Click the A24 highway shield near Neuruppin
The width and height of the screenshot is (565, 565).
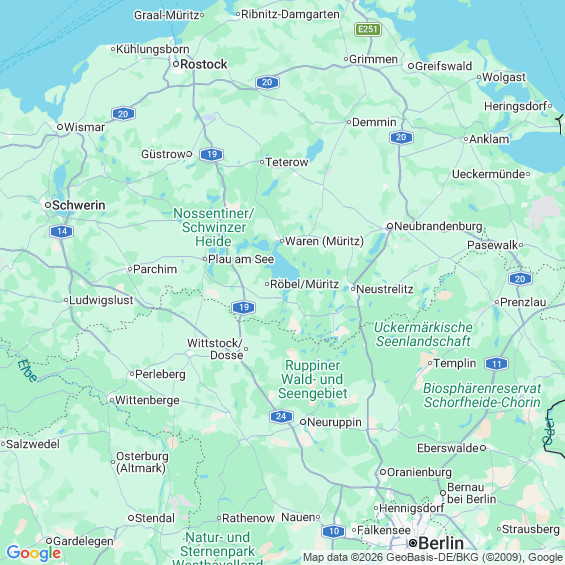click(281, 417)
